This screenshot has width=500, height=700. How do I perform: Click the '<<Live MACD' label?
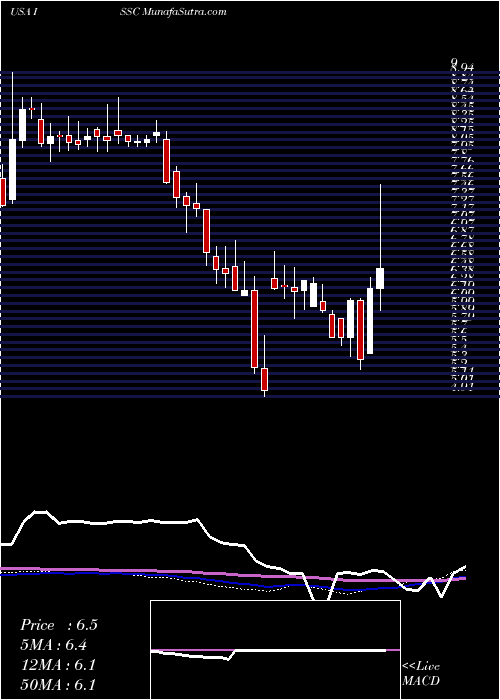(x=421, y=674)
